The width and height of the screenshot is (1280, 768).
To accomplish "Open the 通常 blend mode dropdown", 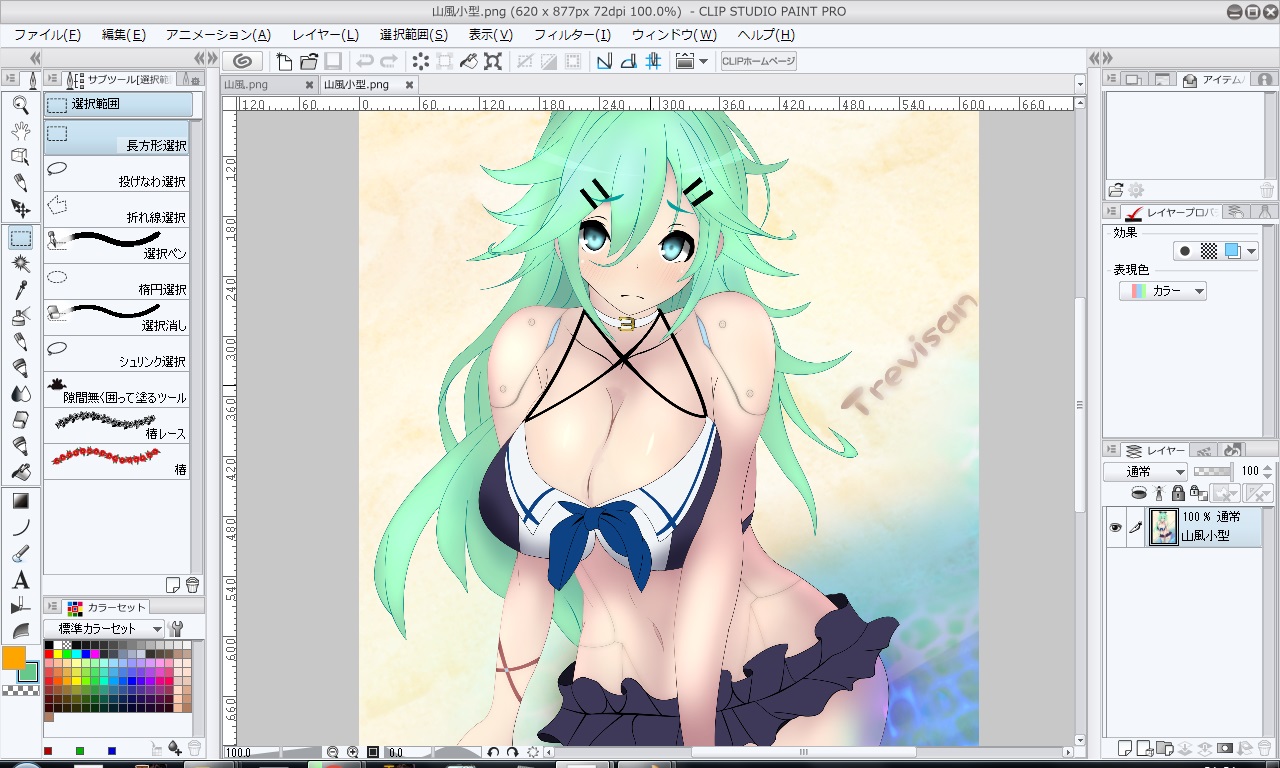I will pyautogui.click(x=1145, y=471).
